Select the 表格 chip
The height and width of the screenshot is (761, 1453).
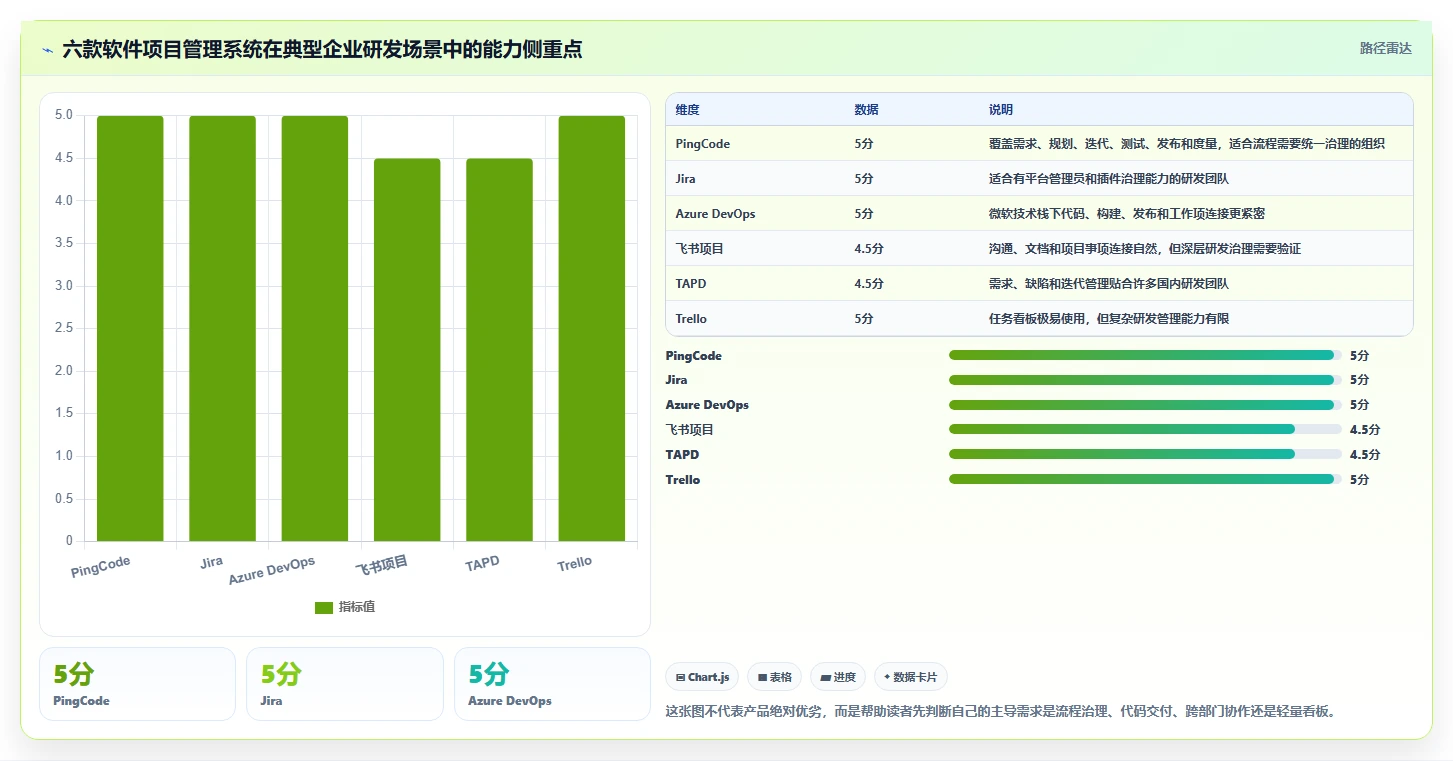coord(774,677)
